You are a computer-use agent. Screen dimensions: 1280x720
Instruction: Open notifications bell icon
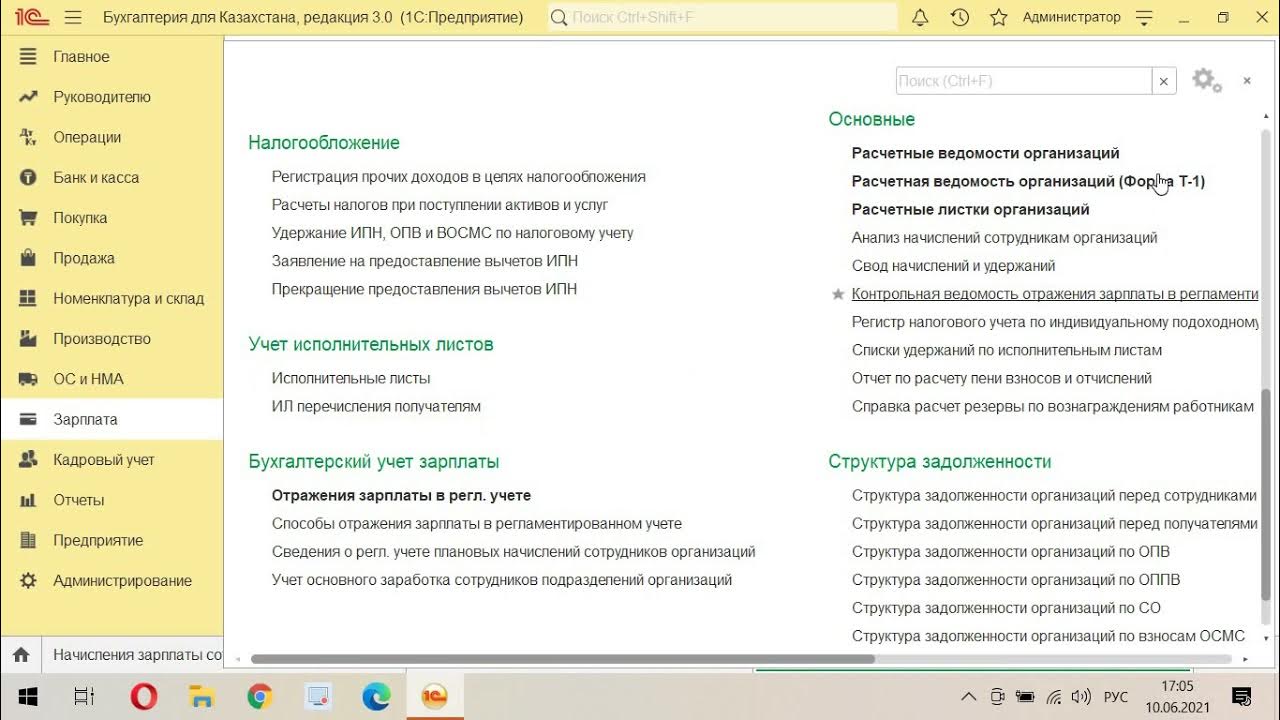pos(921,17)
